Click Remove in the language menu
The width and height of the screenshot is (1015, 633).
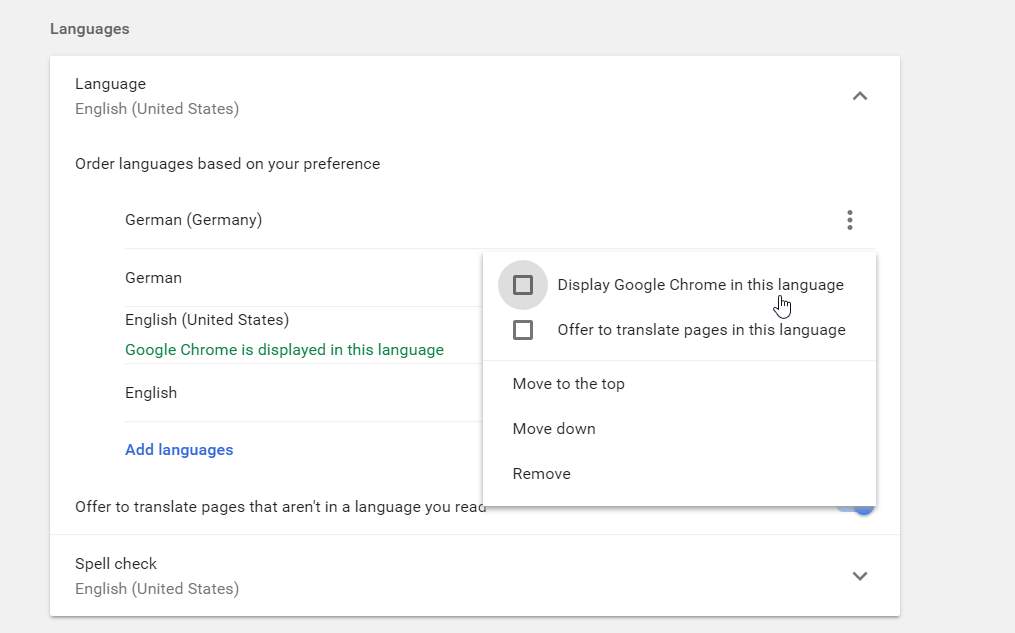tap(541, 474)
